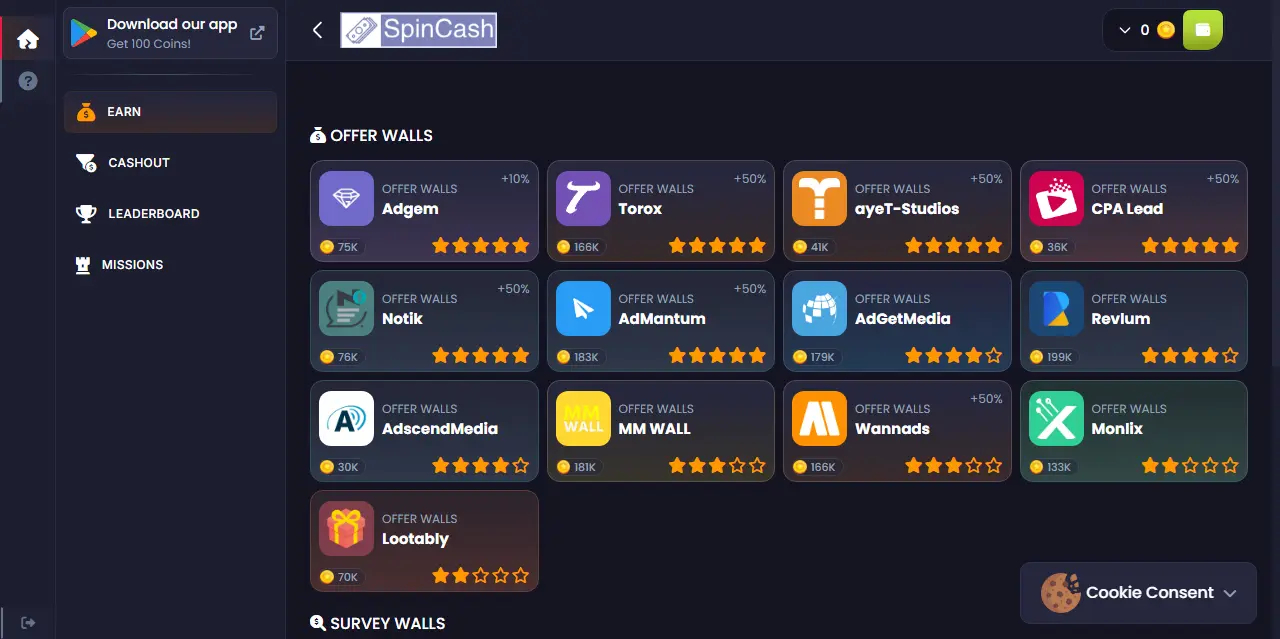This screenshot has width=1280, height=639.
Task: Expand the Cookie Consent chevron
Action: [x=1230, y=593]
